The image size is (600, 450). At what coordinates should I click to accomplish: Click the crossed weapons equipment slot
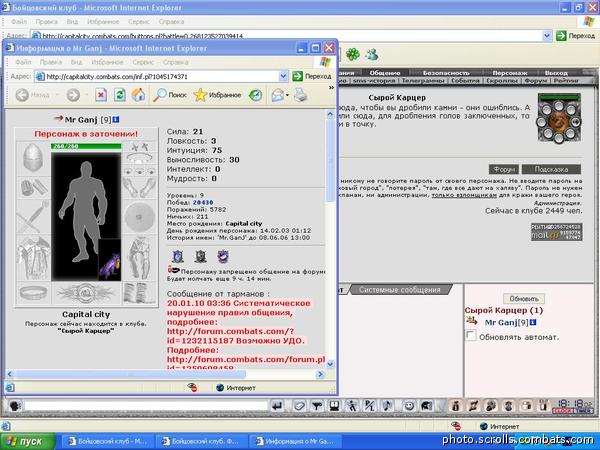pyautogui.click(x=33, y=217)
